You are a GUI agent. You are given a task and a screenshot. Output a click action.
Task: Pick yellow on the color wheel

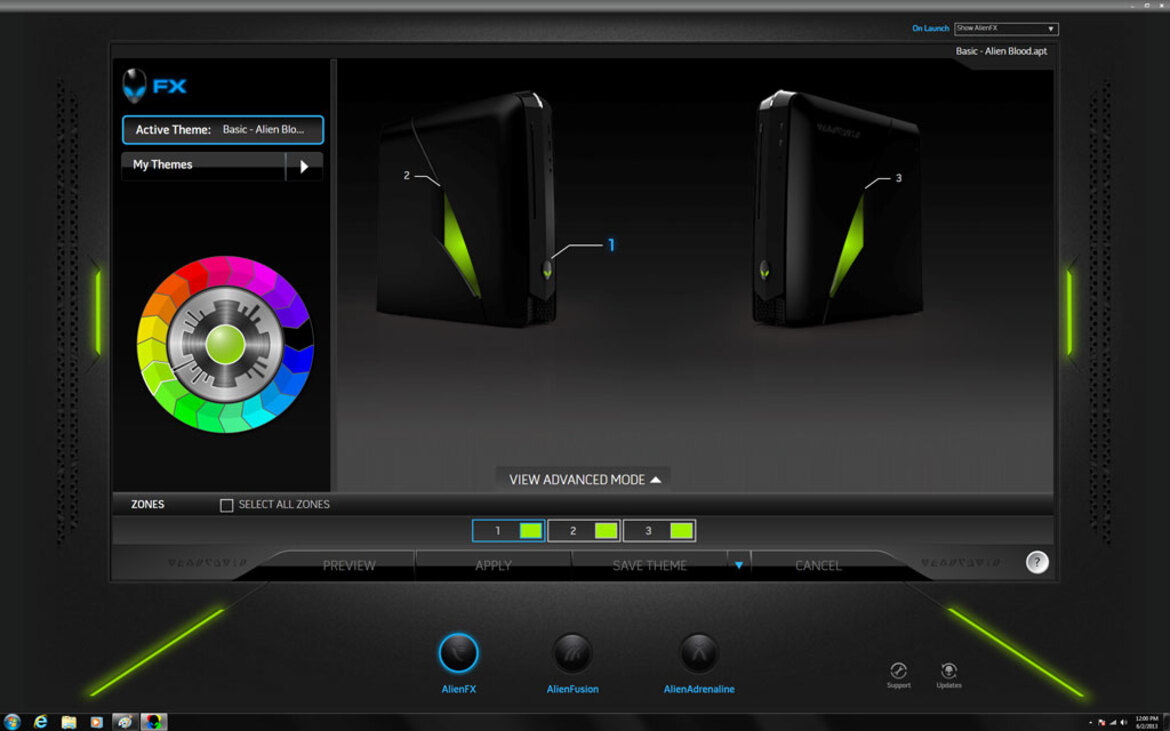151,328
